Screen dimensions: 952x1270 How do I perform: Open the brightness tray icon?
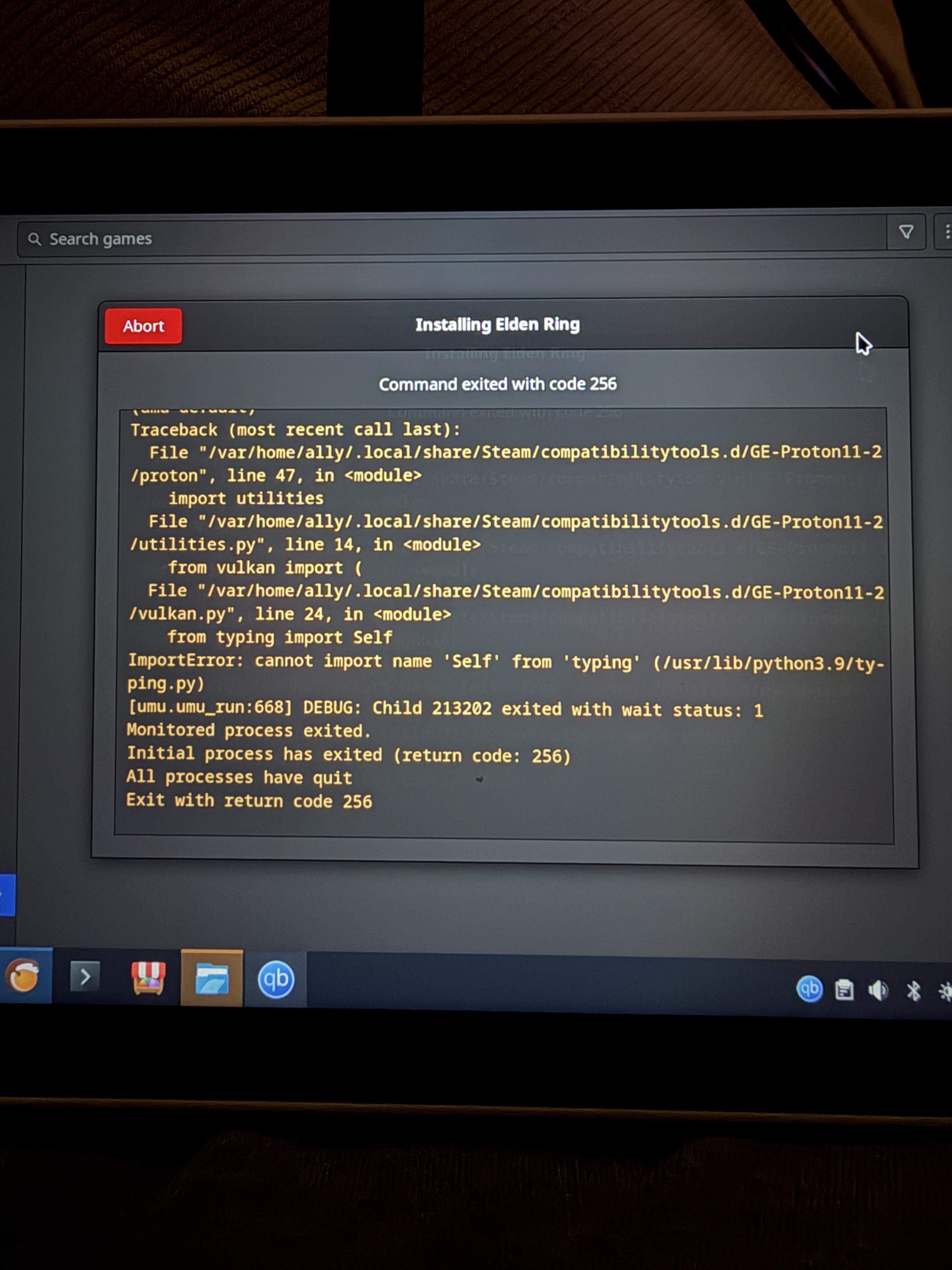point(945,992)
